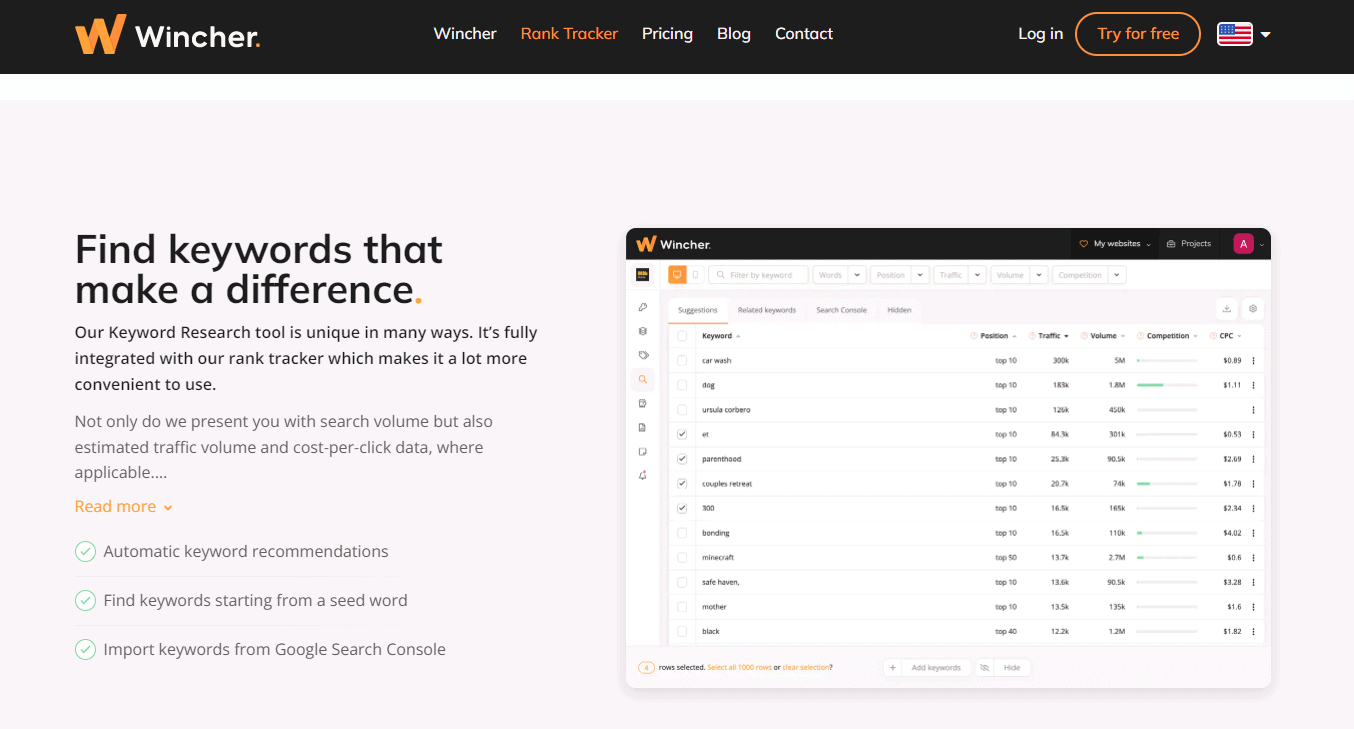Click the Add keywords button
Viewport: 1354px width, 729px height.
(926, 668)
